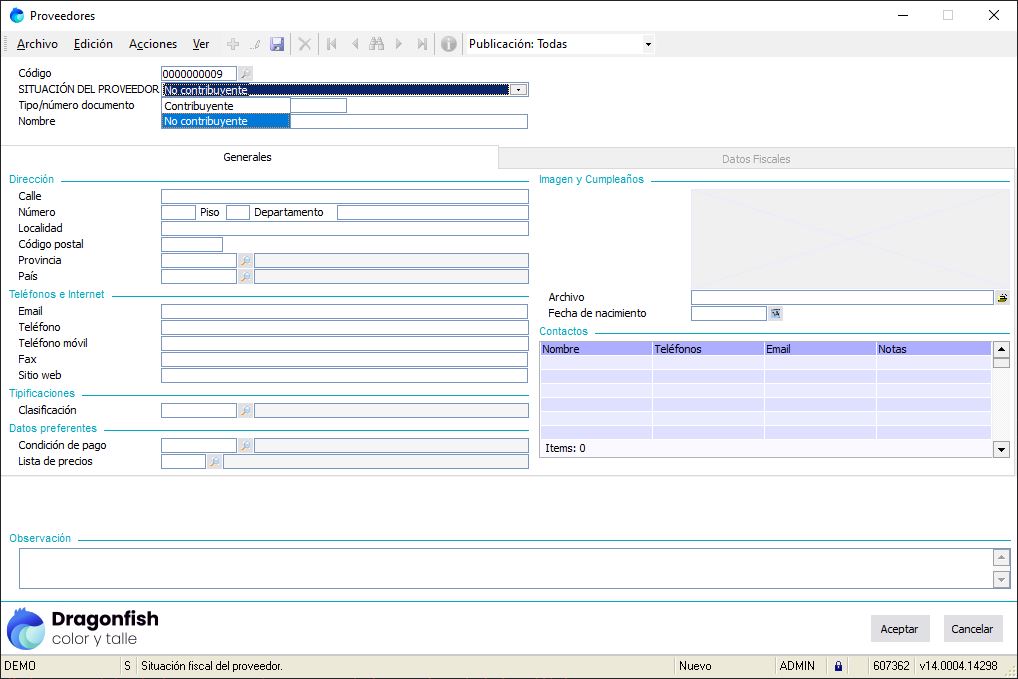Click the Aceptar button
This screenshot has height=679, width=1018.
tap(899, 629)
